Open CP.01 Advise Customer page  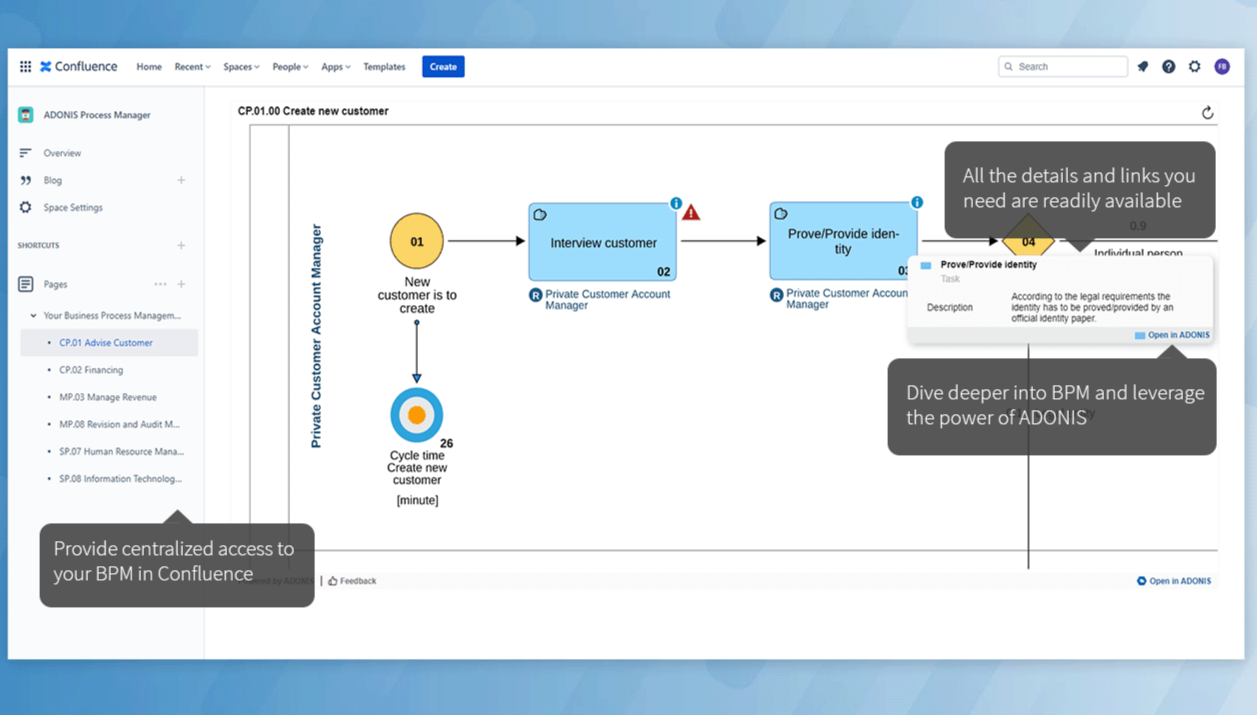(x=106, y=343)
